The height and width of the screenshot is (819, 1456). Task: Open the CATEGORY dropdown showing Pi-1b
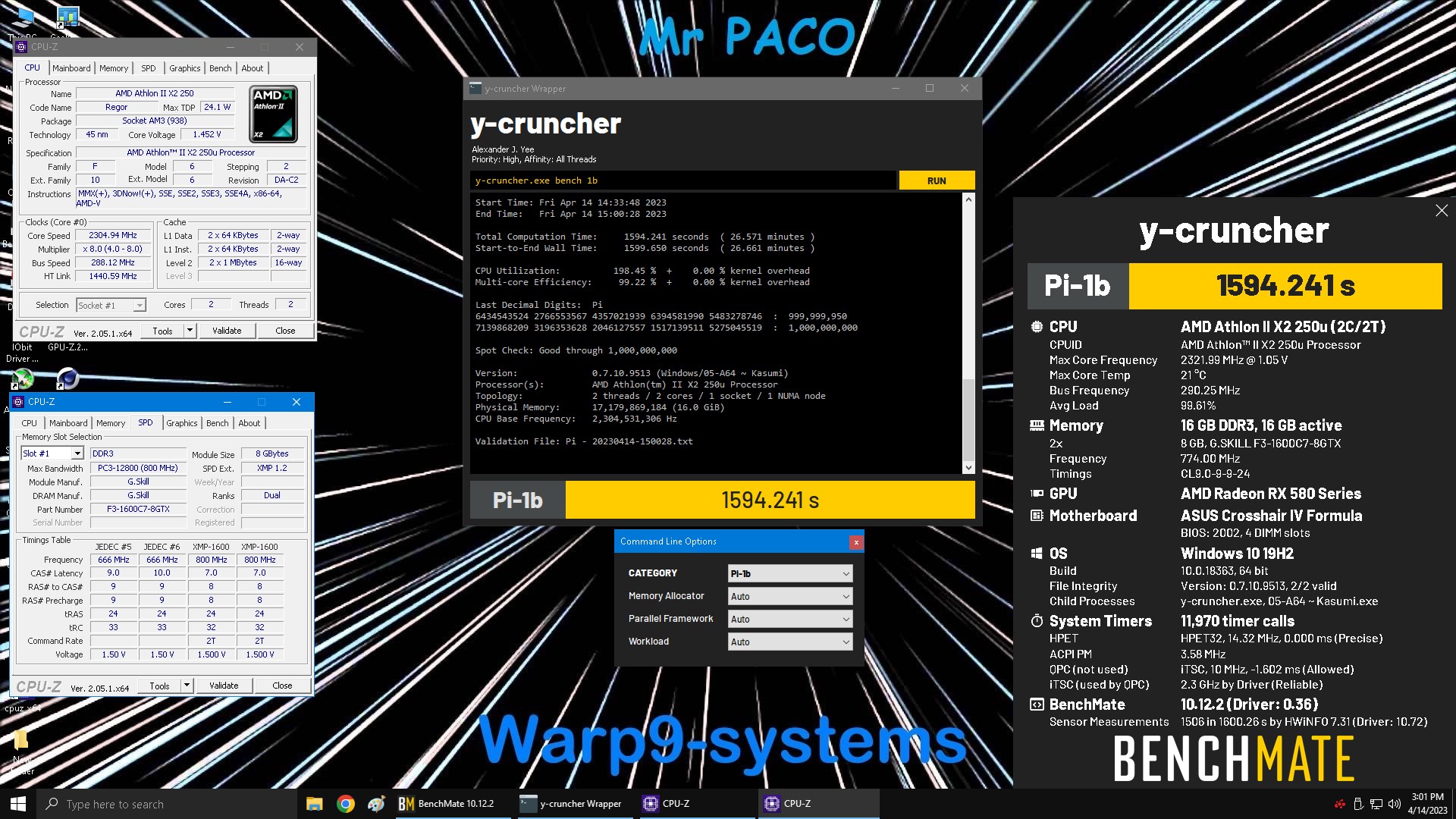pyautogui.click(x=789, y=574)
